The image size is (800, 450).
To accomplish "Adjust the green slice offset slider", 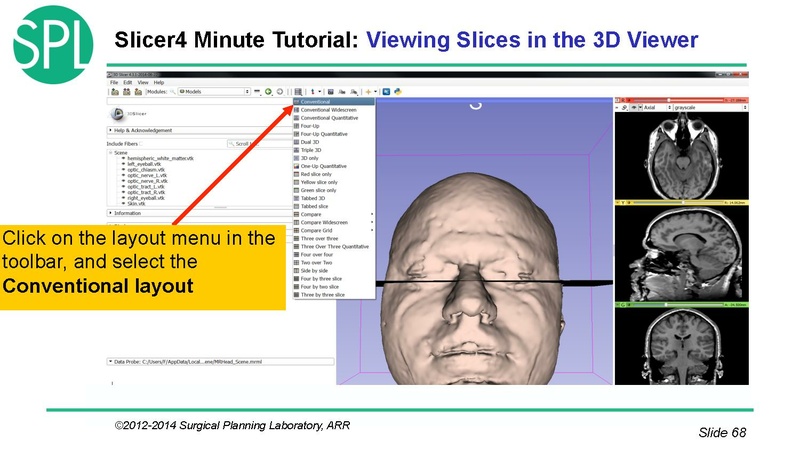I will [x=679, y=305].
